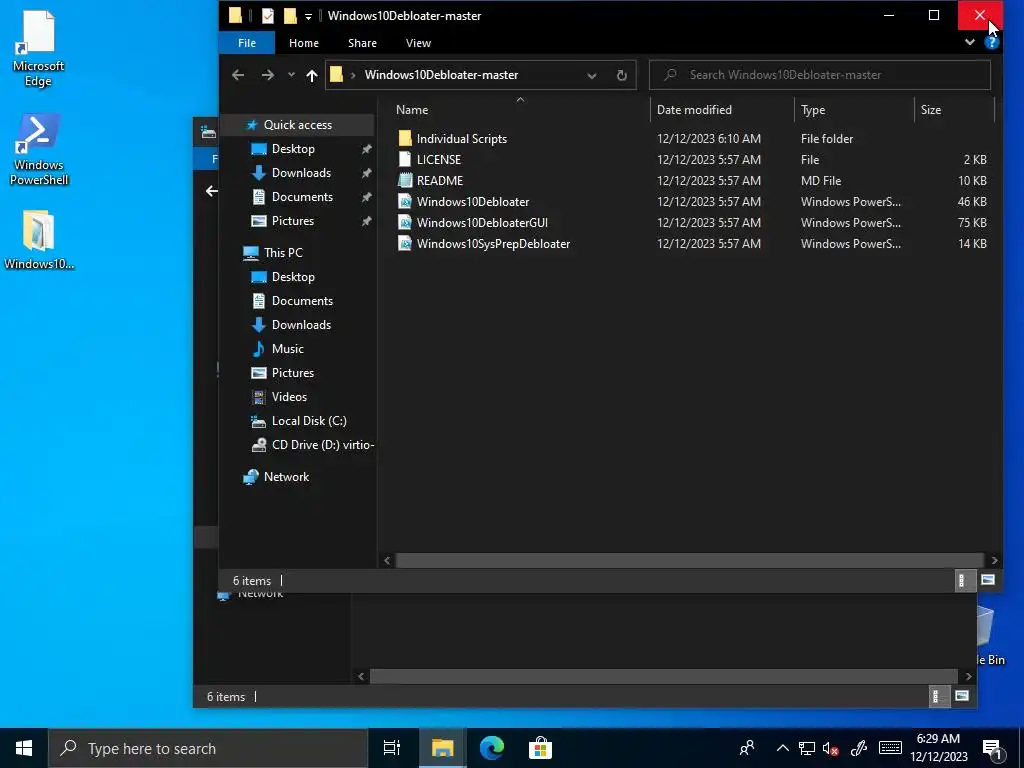Screen dimensions: 1024x768
Task: Switch to large icons view layout
Action: [x=987, y=580]
